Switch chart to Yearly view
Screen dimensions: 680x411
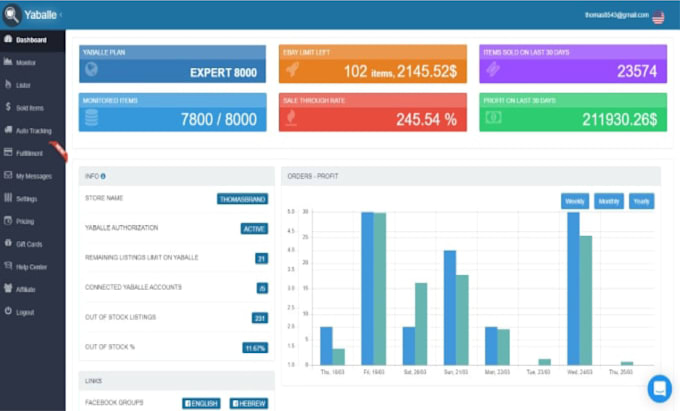(641, 201)
